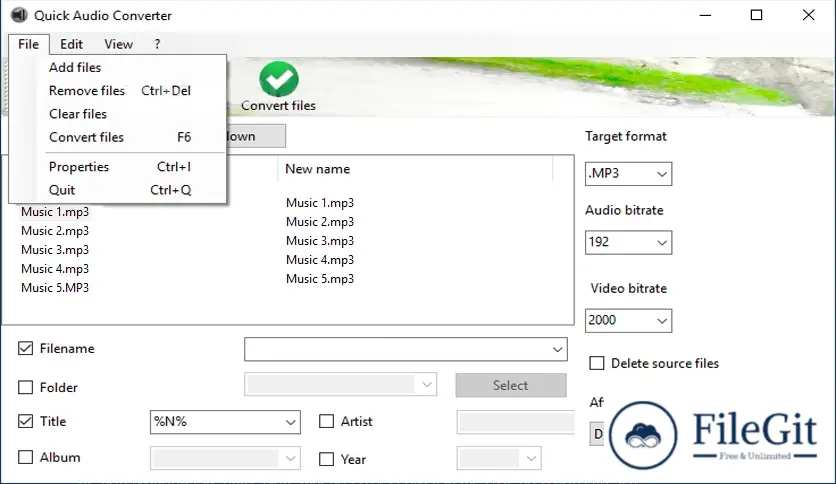Click Clear files menu entry
The image size is (836, 484).
pyautogui.click(x=78, y=113)
